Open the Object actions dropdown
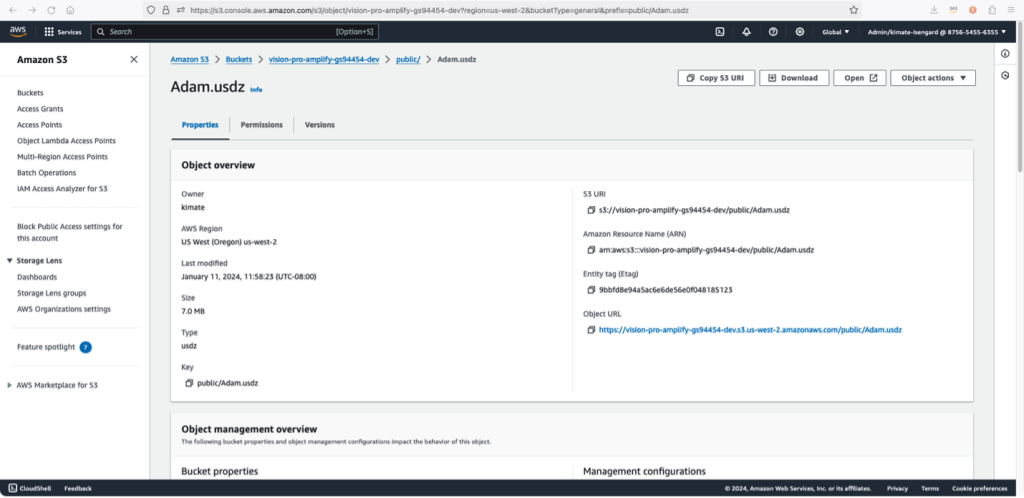 pyautogui.click(x=933, y=78)
